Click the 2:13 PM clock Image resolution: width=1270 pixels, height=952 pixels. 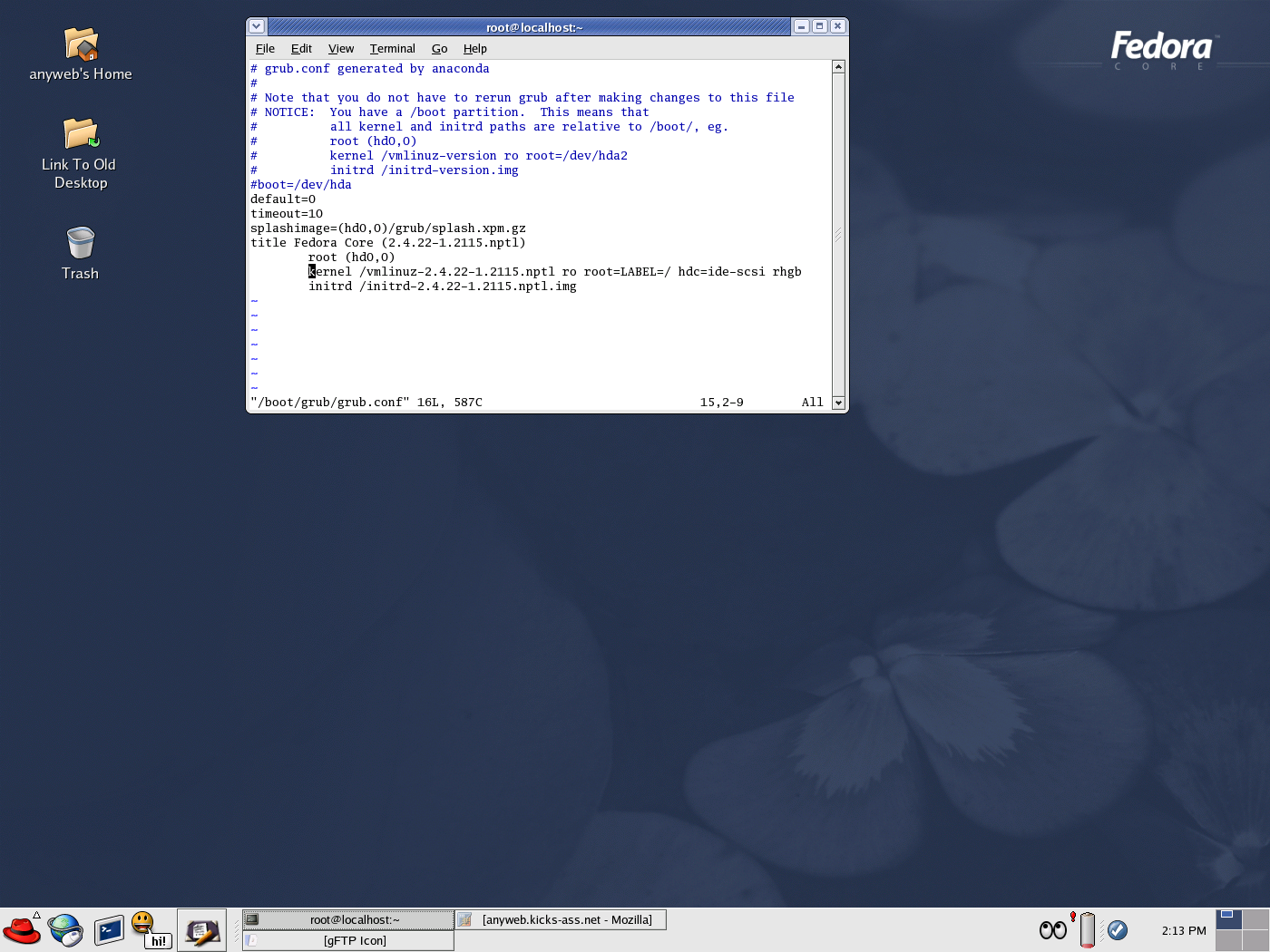[1184, 930]
